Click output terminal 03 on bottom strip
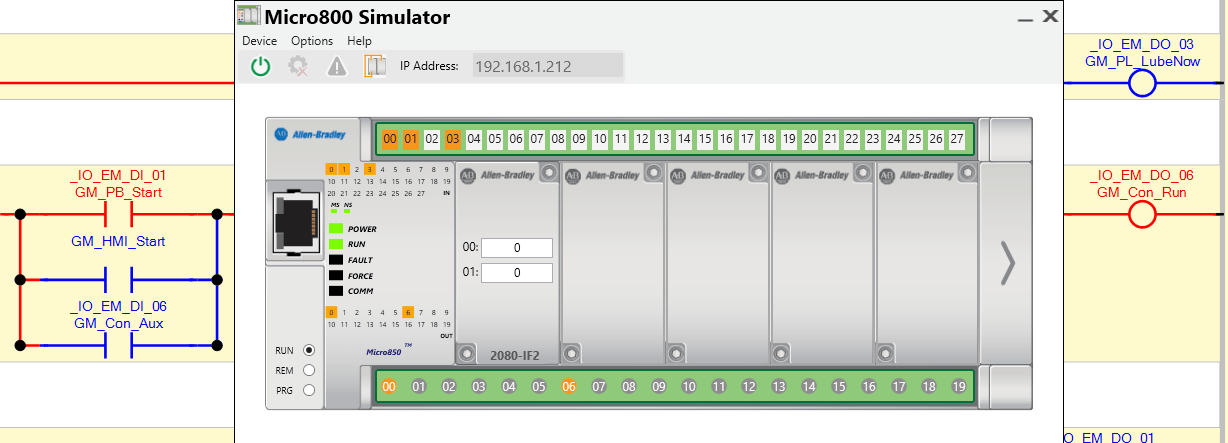1228x443 pixels. 479,386
